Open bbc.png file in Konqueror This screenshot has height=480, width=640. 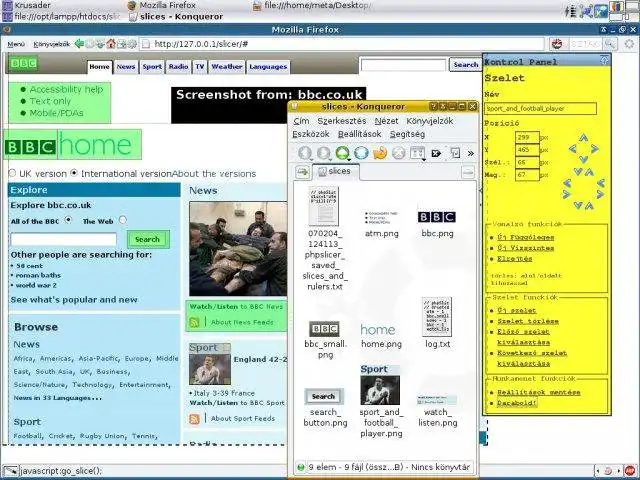tap(437, 223)
